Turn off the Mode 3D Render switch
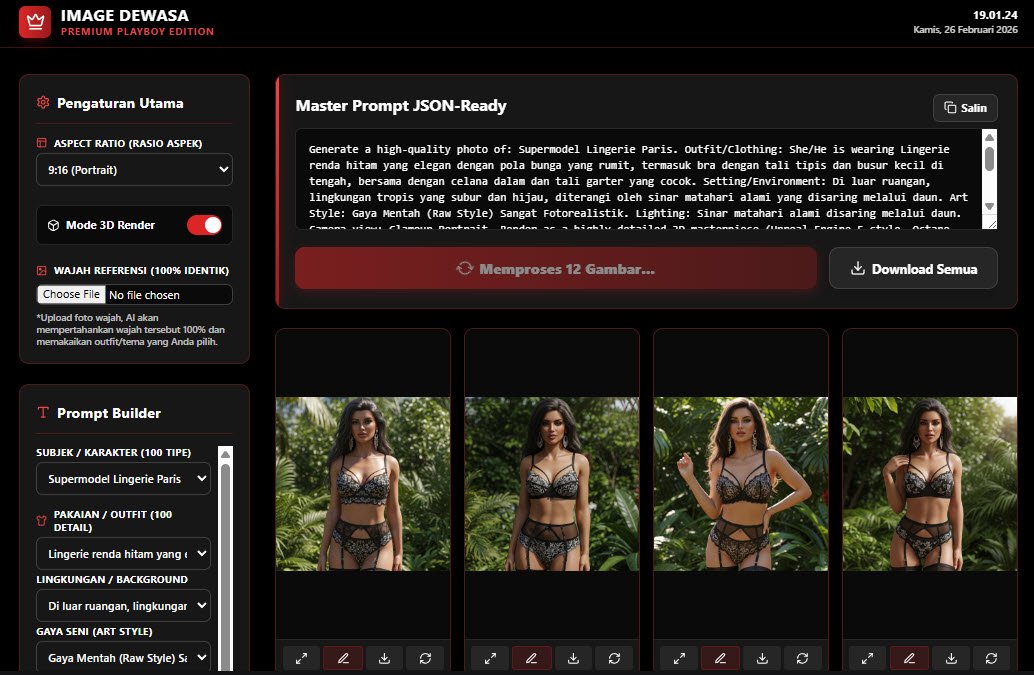This screenshot has height=675, width=1034. click(204, 225)
